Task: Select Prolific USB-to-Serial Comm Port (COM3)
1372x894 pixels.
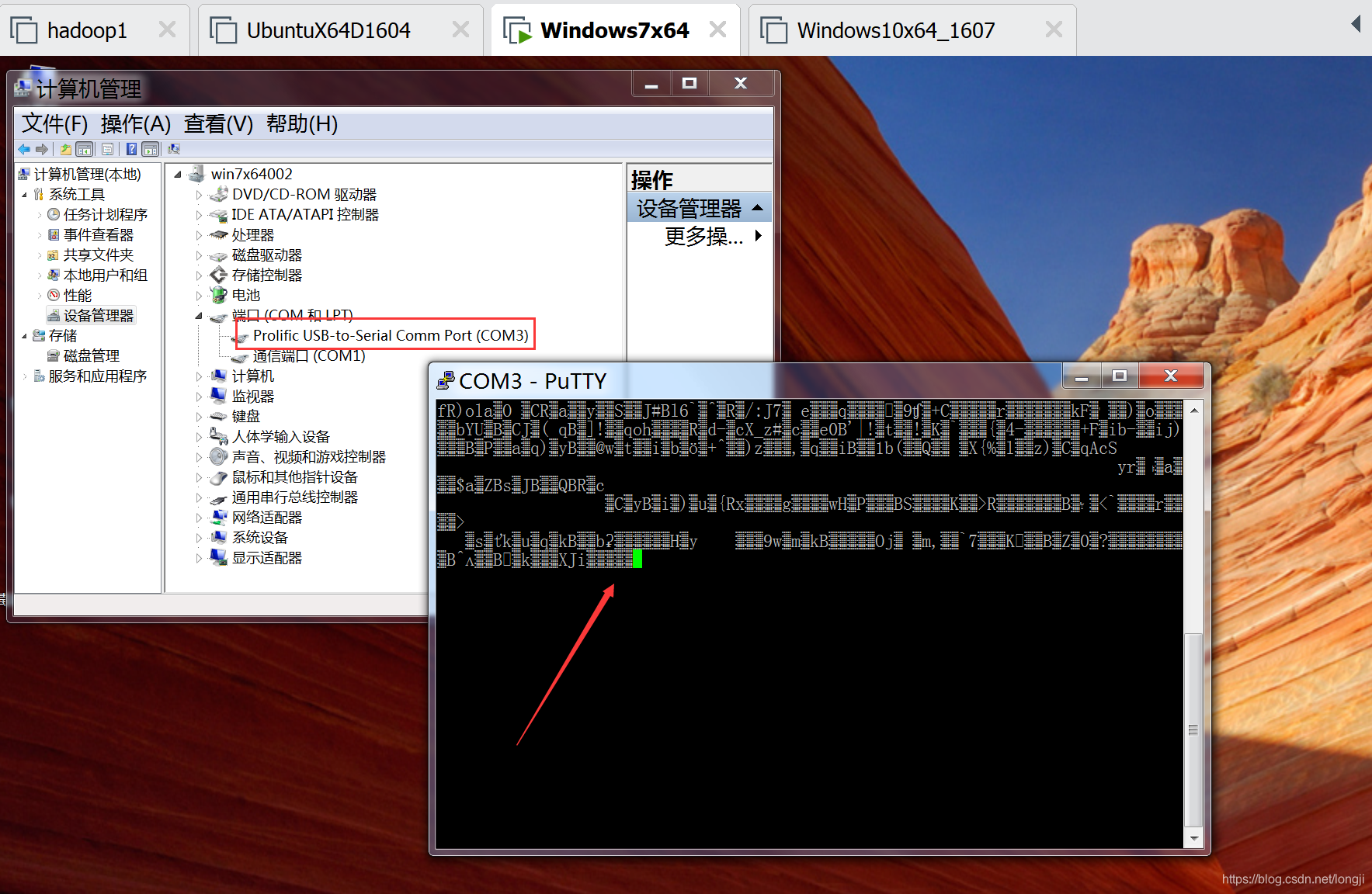Action: 391,335
